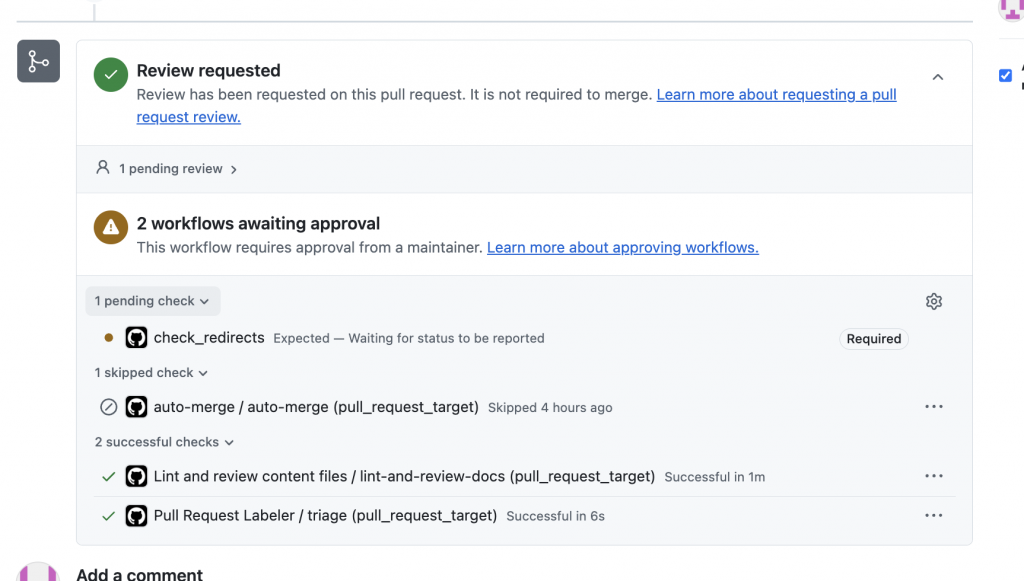The height and width of the screenshot is (581, 1024).
Task: Open options for Lint and review check
Action: click(x=934, y=477)
